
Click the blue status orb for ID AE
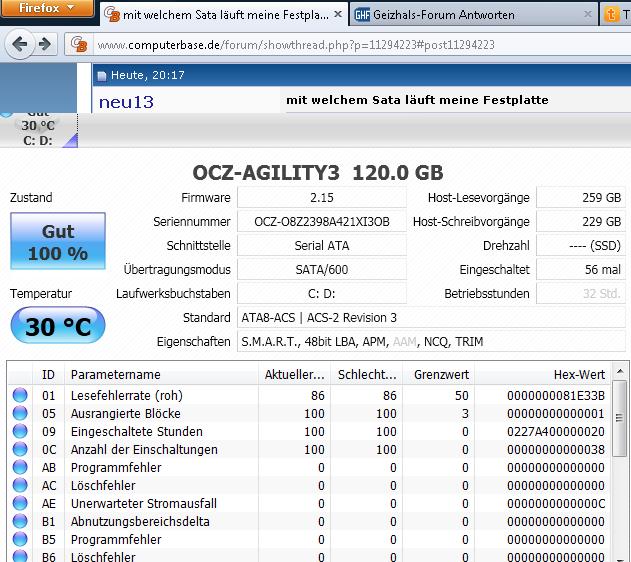20,503
